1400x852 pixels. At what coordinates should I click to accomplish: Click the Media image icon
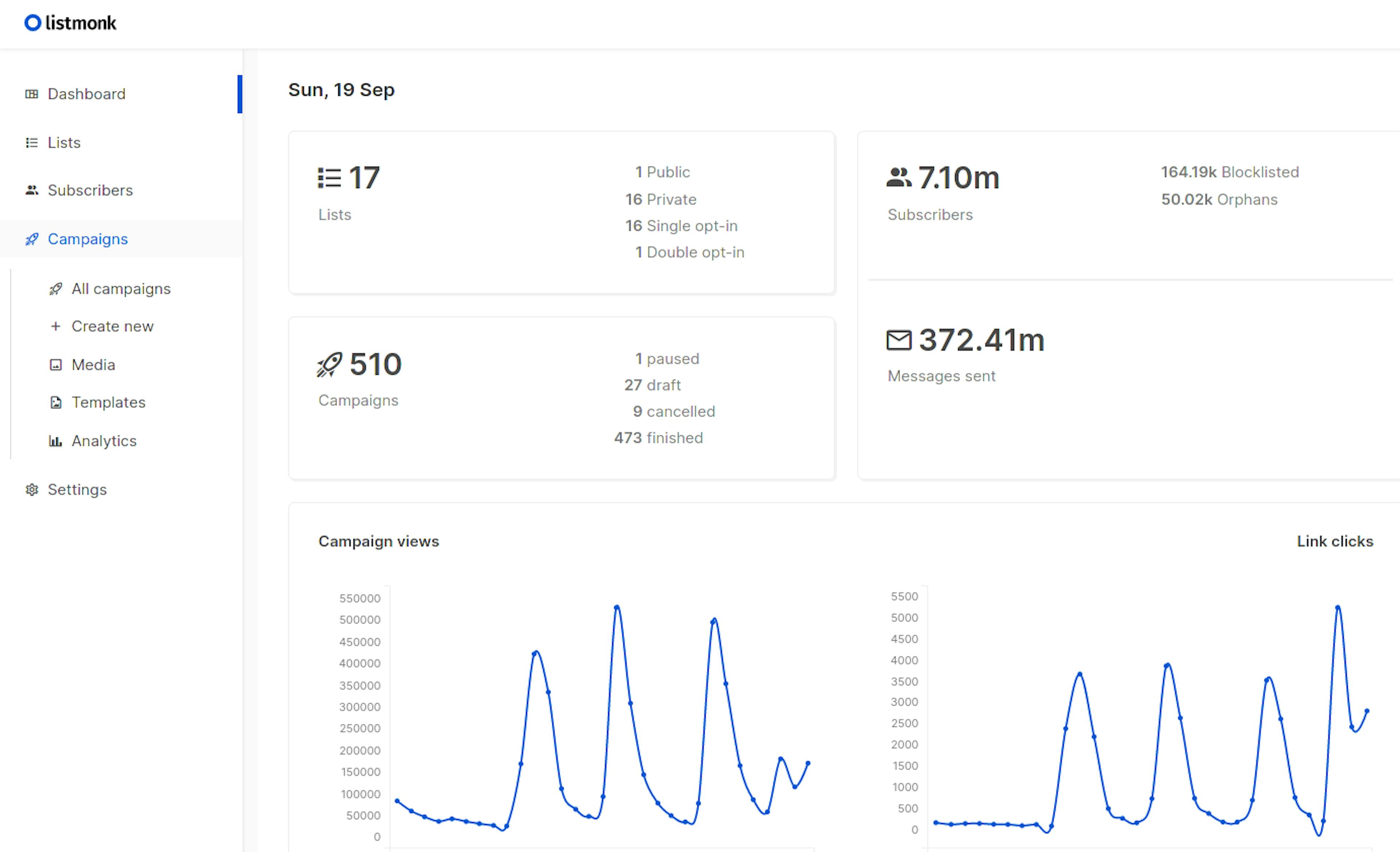56,364
